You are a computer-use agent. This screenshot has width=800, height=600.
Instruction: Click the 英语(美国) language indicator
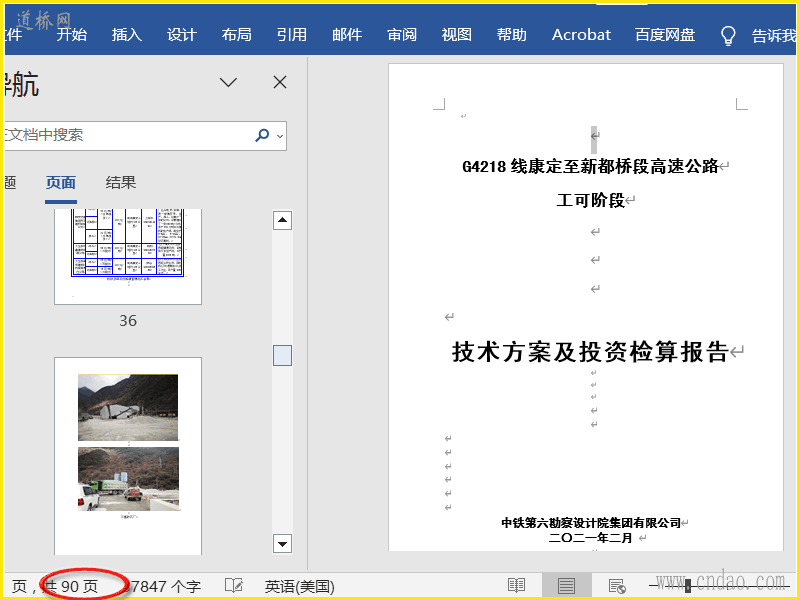[x=299, y=587]
